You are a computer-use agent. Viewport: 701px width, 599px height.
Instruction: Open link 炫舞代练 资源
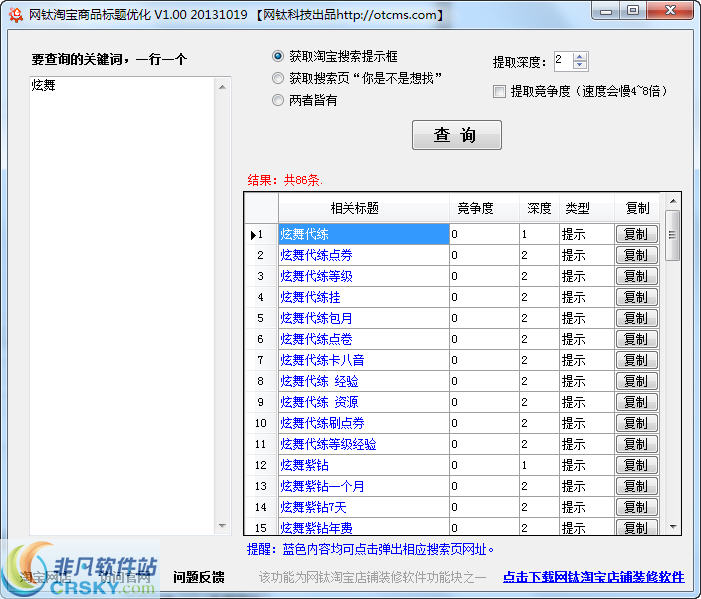click(x=319, y=402)
